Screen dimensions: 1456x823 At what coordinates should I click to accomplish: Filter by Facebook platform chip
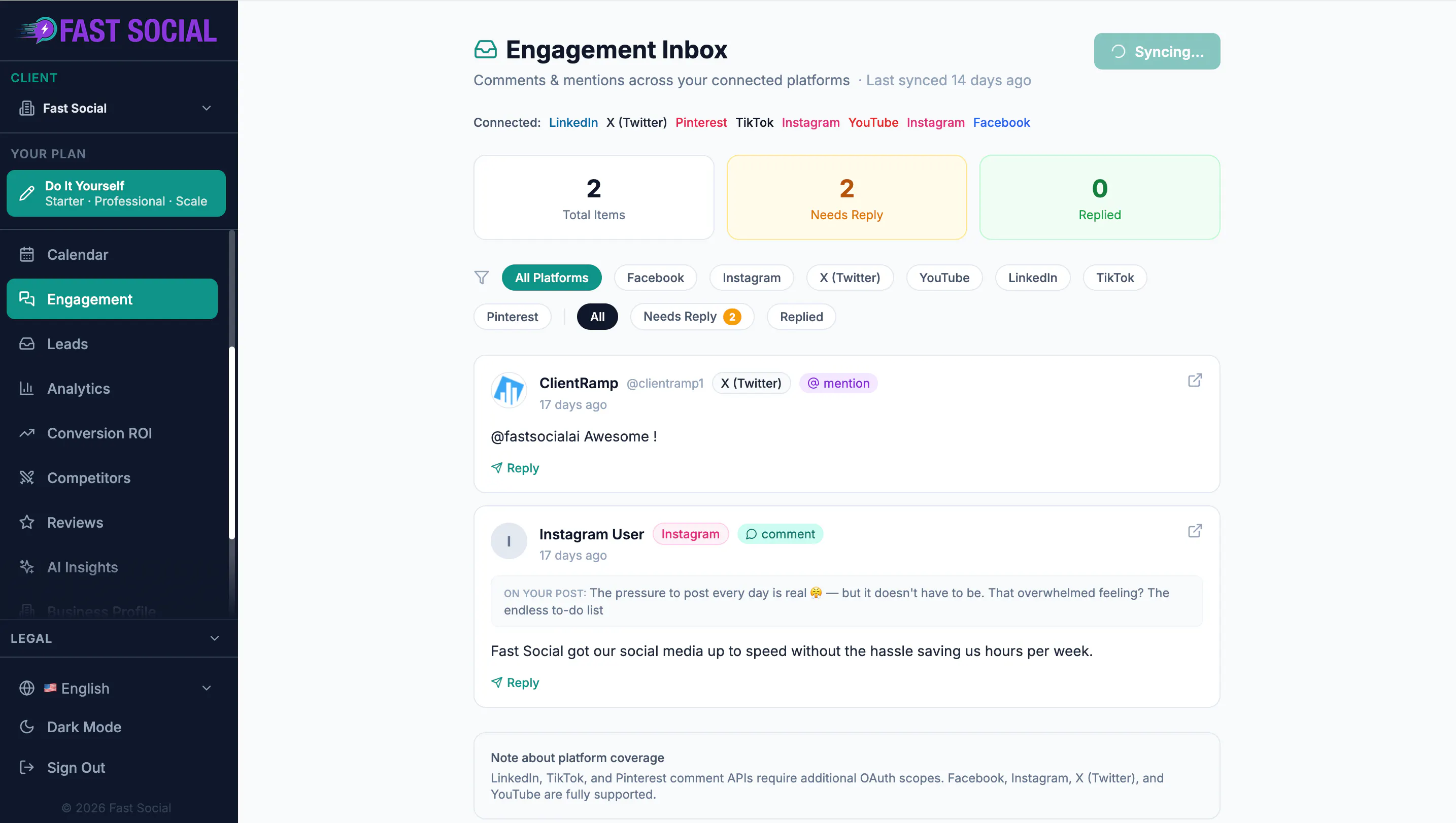(x=655, y=278)
